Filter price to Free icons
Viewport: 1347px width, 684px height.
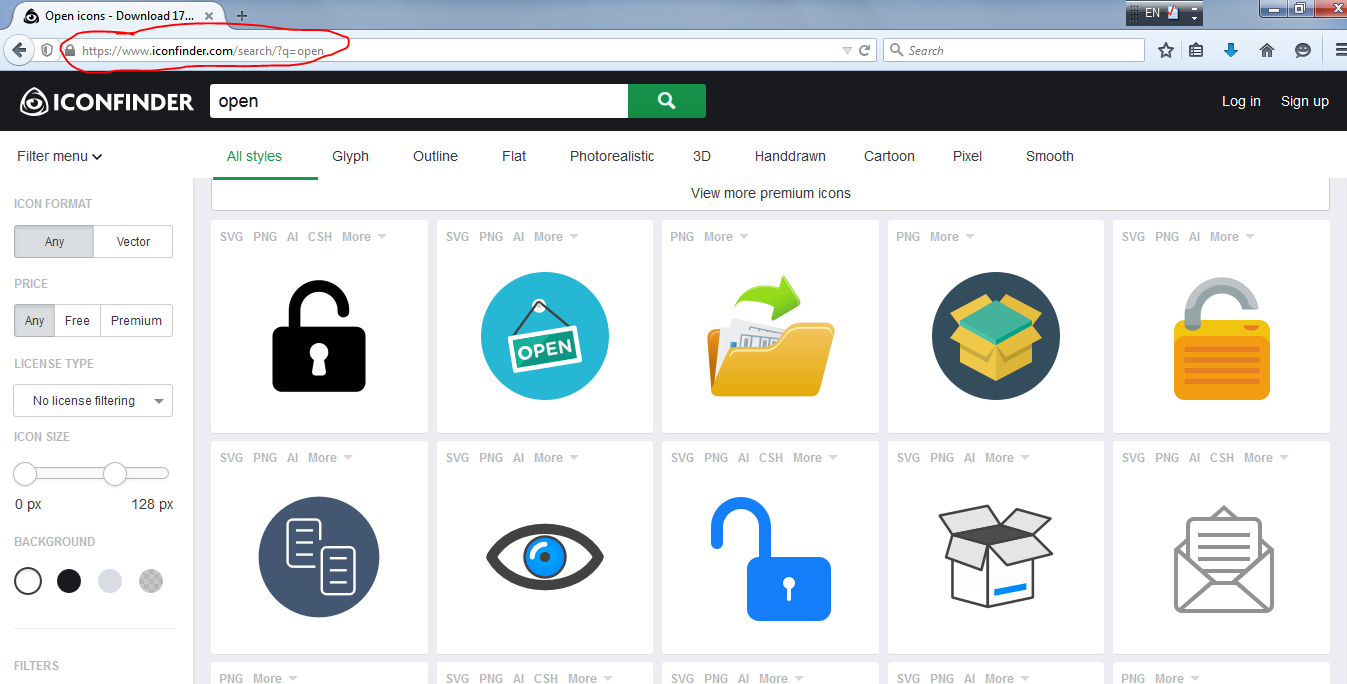point(77,321)
